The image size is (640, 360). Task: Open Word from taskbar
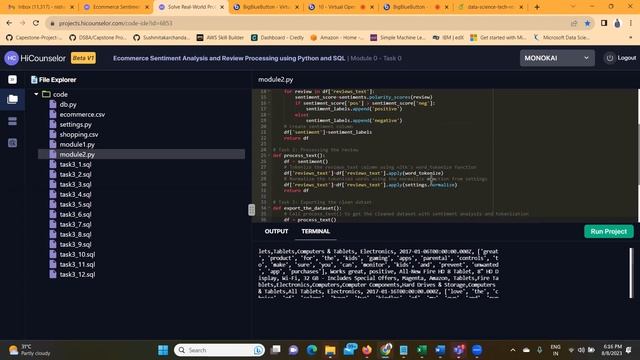[x=440, y=350]
